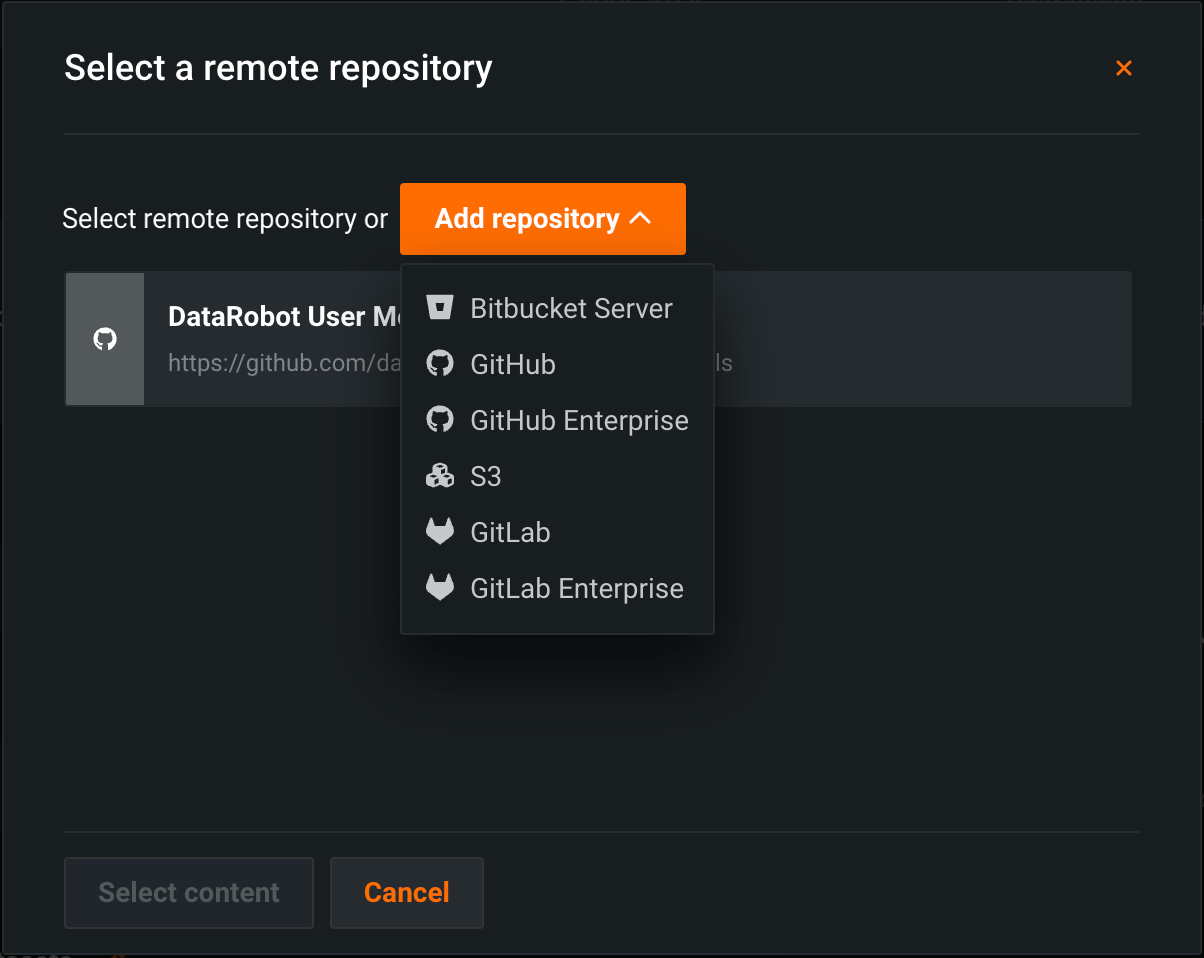The image size is (1204, 958).
Task: Click the GitHub octocat icon beside GitHub option
Action: [439, 364]
